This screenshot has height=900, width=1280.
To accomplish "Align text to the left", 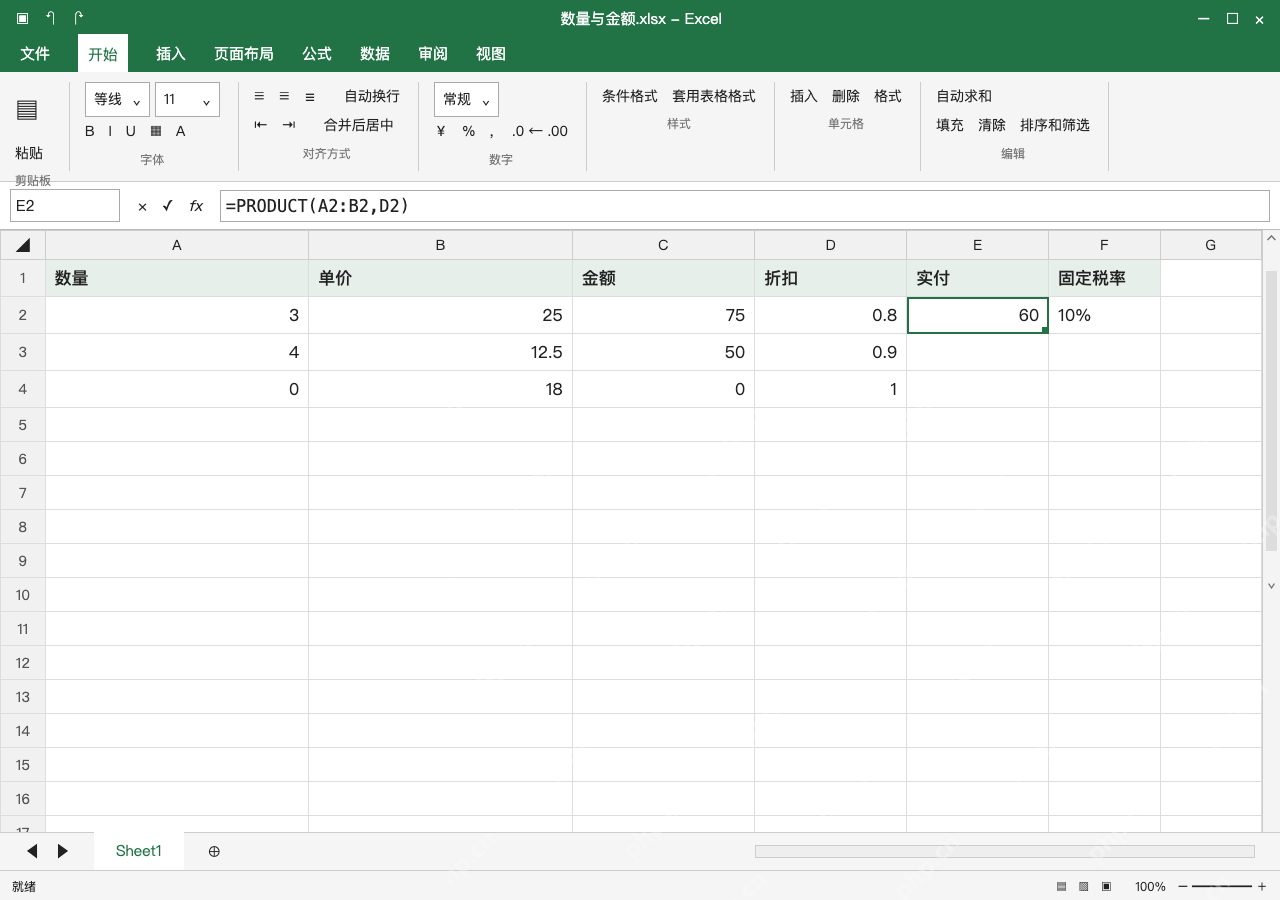I will coord(259,96).
